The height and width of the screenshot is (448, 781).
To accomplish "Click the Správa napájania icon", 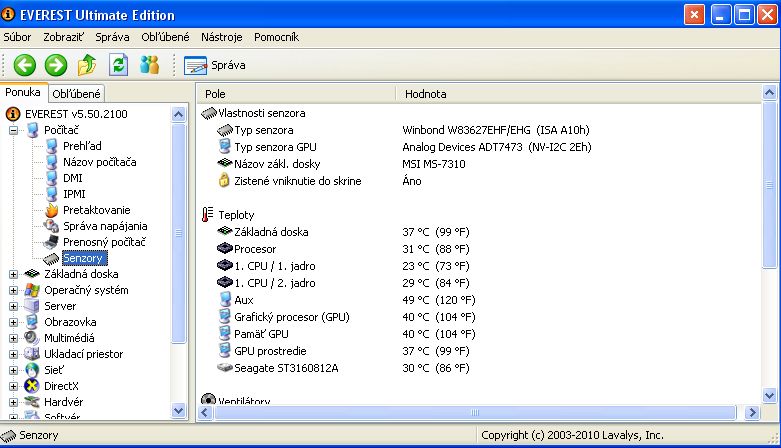I will [x=51, y=226].
